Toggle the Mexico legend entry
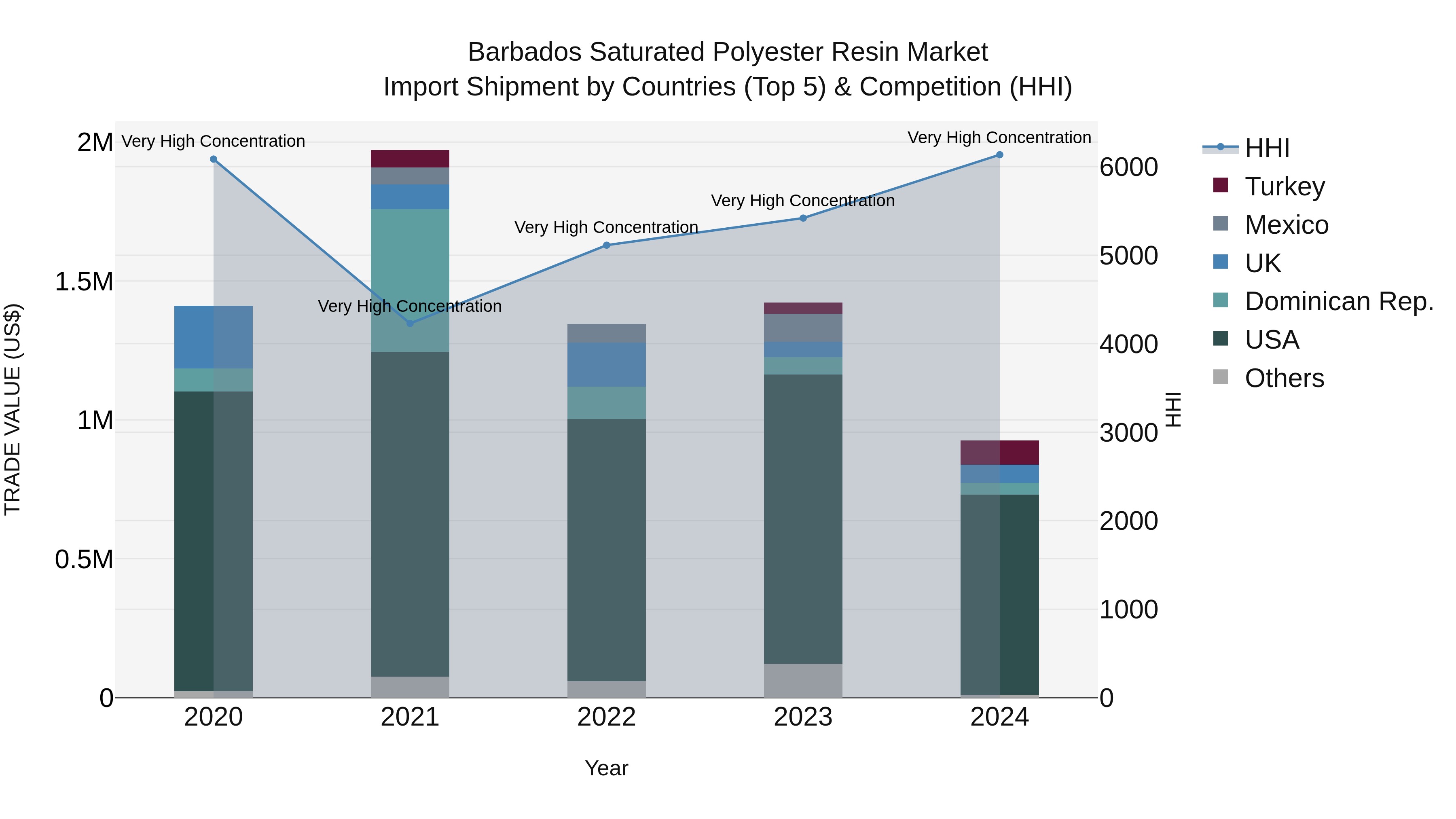 click(1271, 224)
